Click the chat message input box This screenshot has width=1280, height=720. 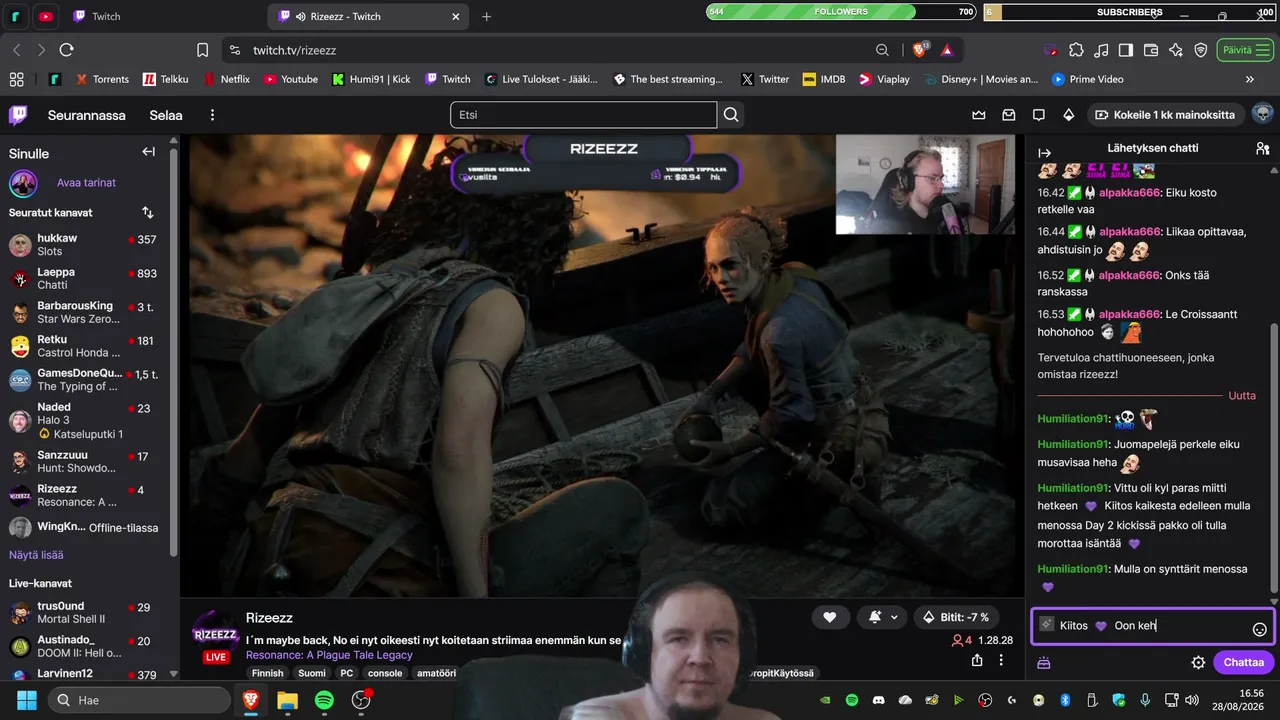pyautogui.click(x=1152, y=627)
